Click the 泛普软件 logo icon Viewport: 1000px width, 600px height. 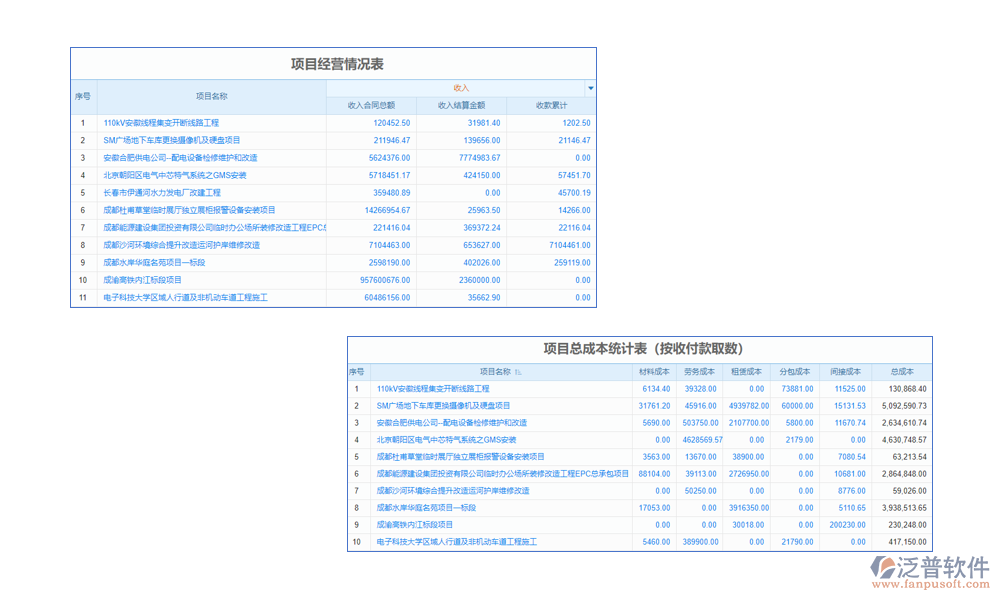tap(885, 567)
